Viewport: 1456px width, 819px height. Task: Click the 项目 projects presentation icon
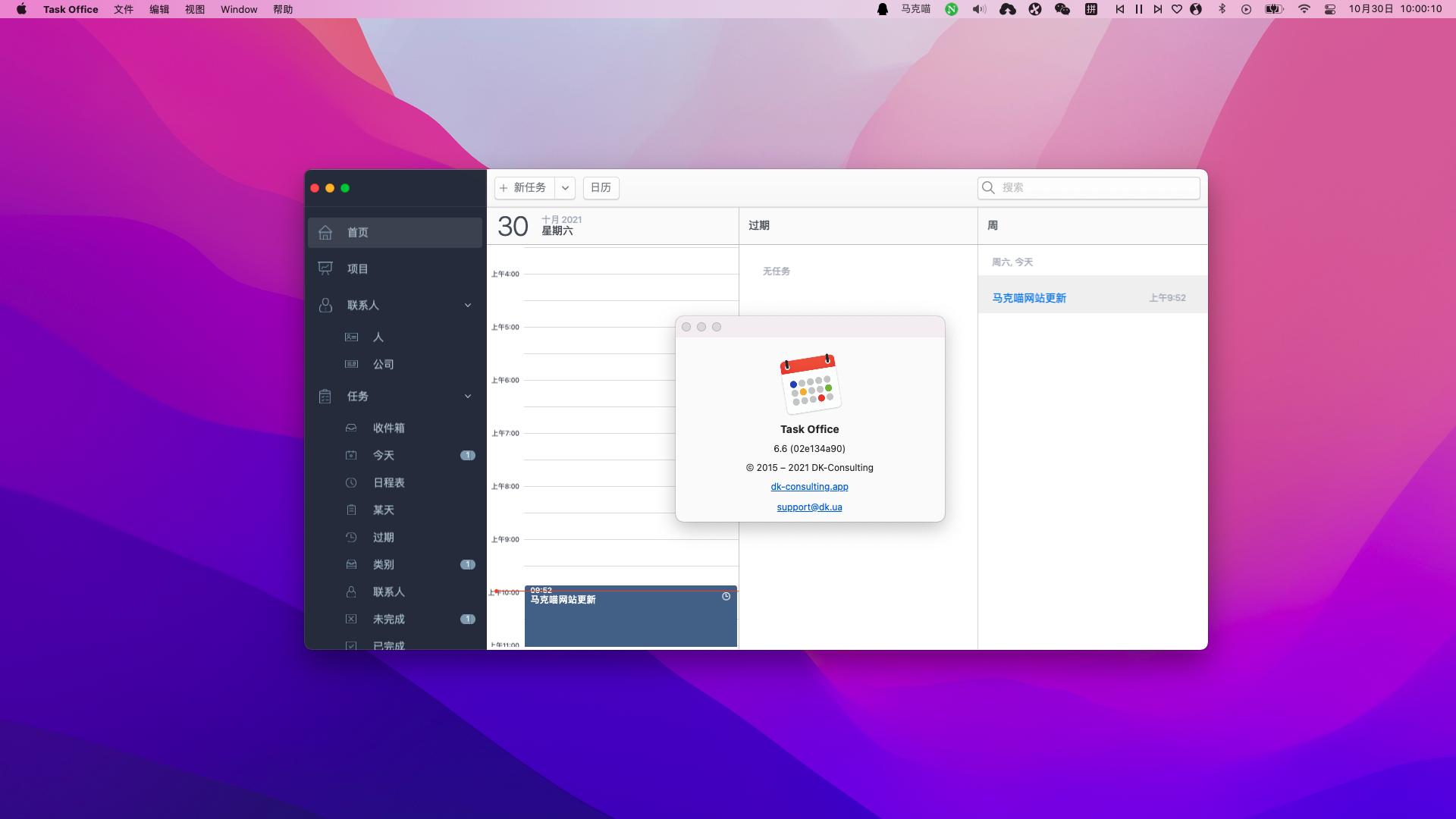[x=325, y=268]
